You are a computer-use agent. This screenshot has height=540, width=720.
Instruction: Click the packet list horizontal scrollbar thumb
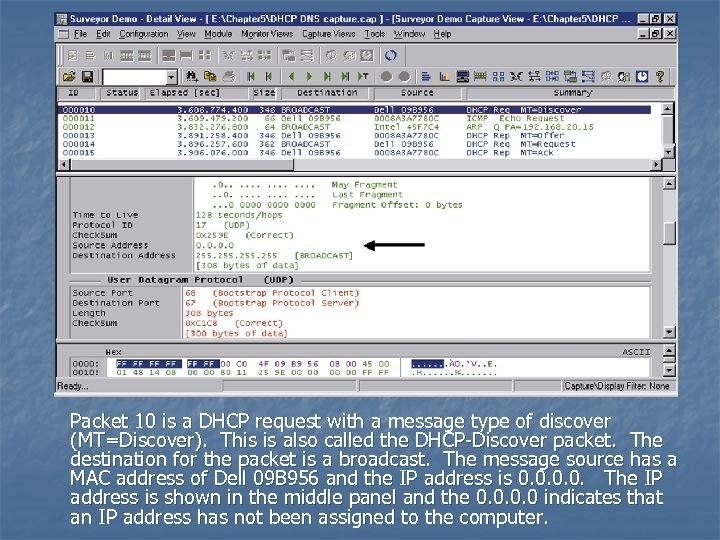tap(181, 164)
